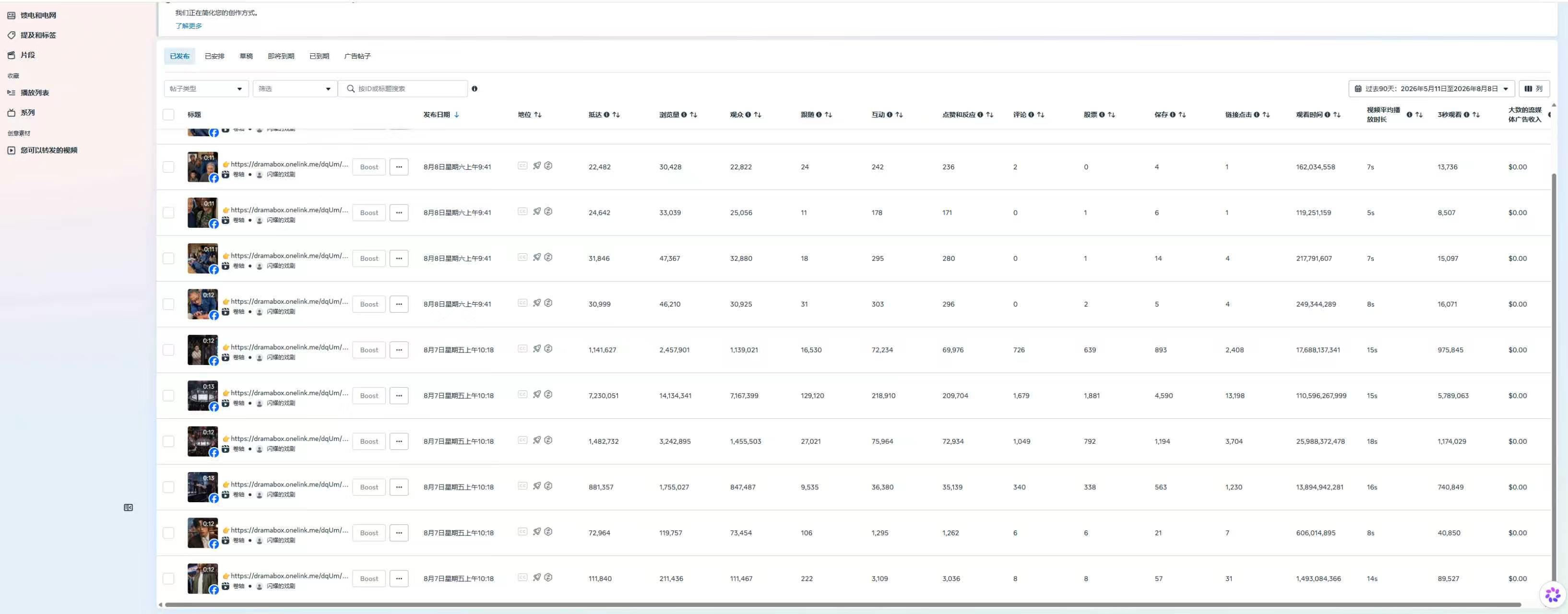Check the row with reach 7,230,051
The width and height of the screenshot is (1568, 614).
168,396
